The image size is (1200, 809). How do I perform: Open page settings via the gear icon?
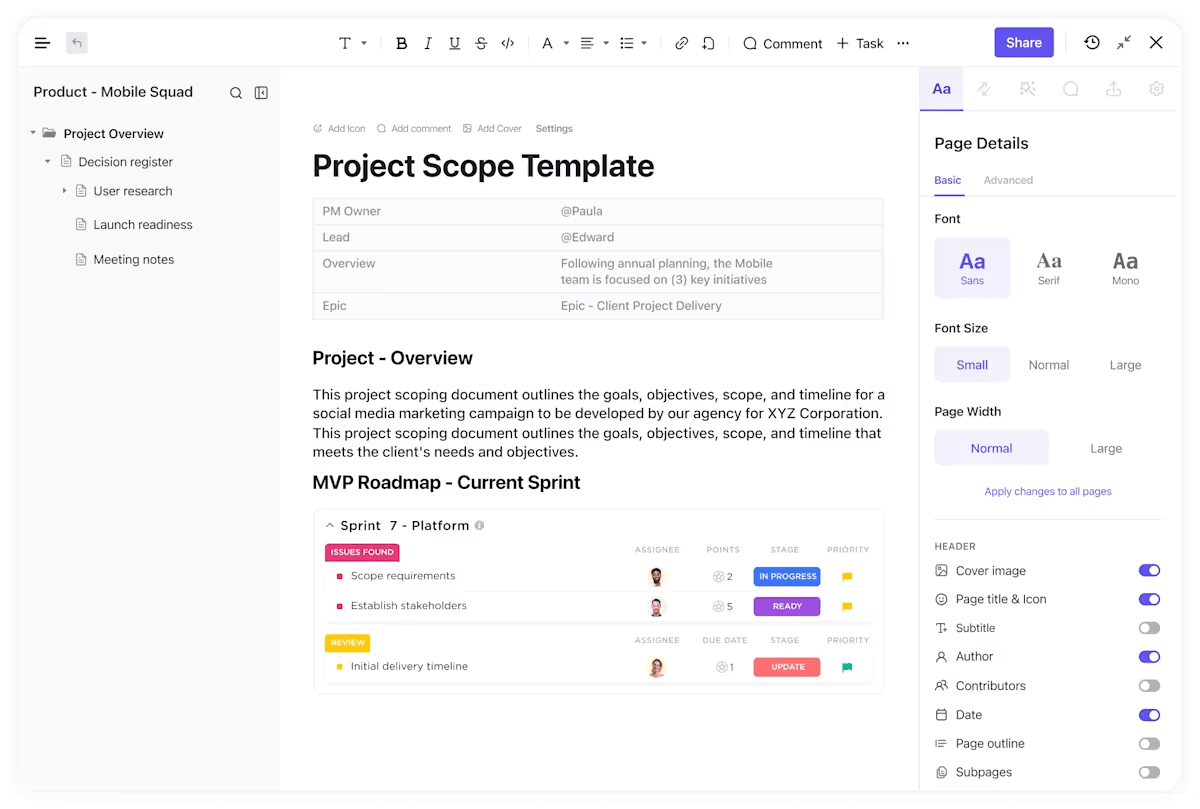[x=1156, y=89]
